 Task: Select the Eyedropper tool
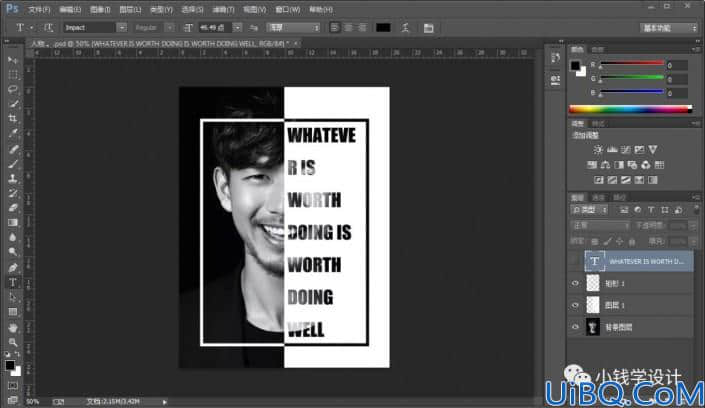[13, 133]
